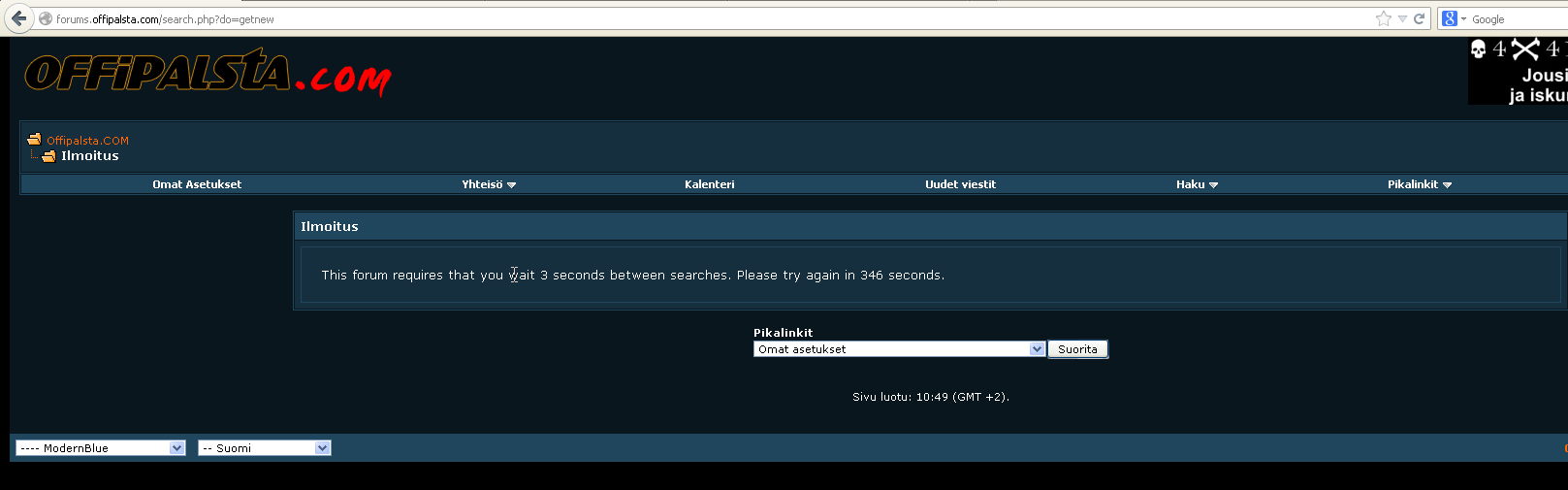Click the Google search engine icon

pyautogui.click(x=1450, y=18)
